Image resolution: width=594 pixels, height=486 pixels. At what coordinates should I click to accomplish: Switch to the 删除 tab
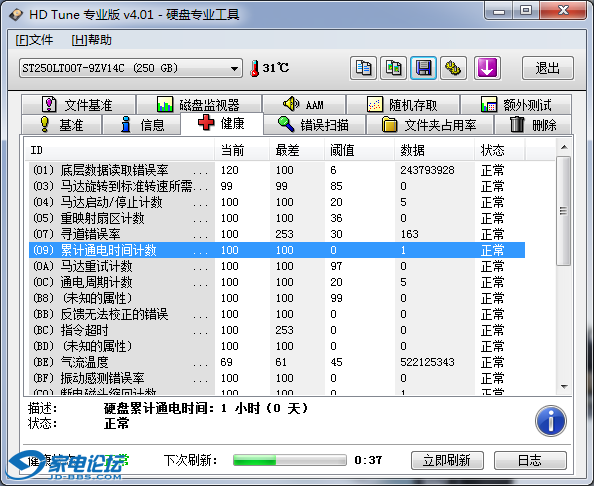pos(533,125)
